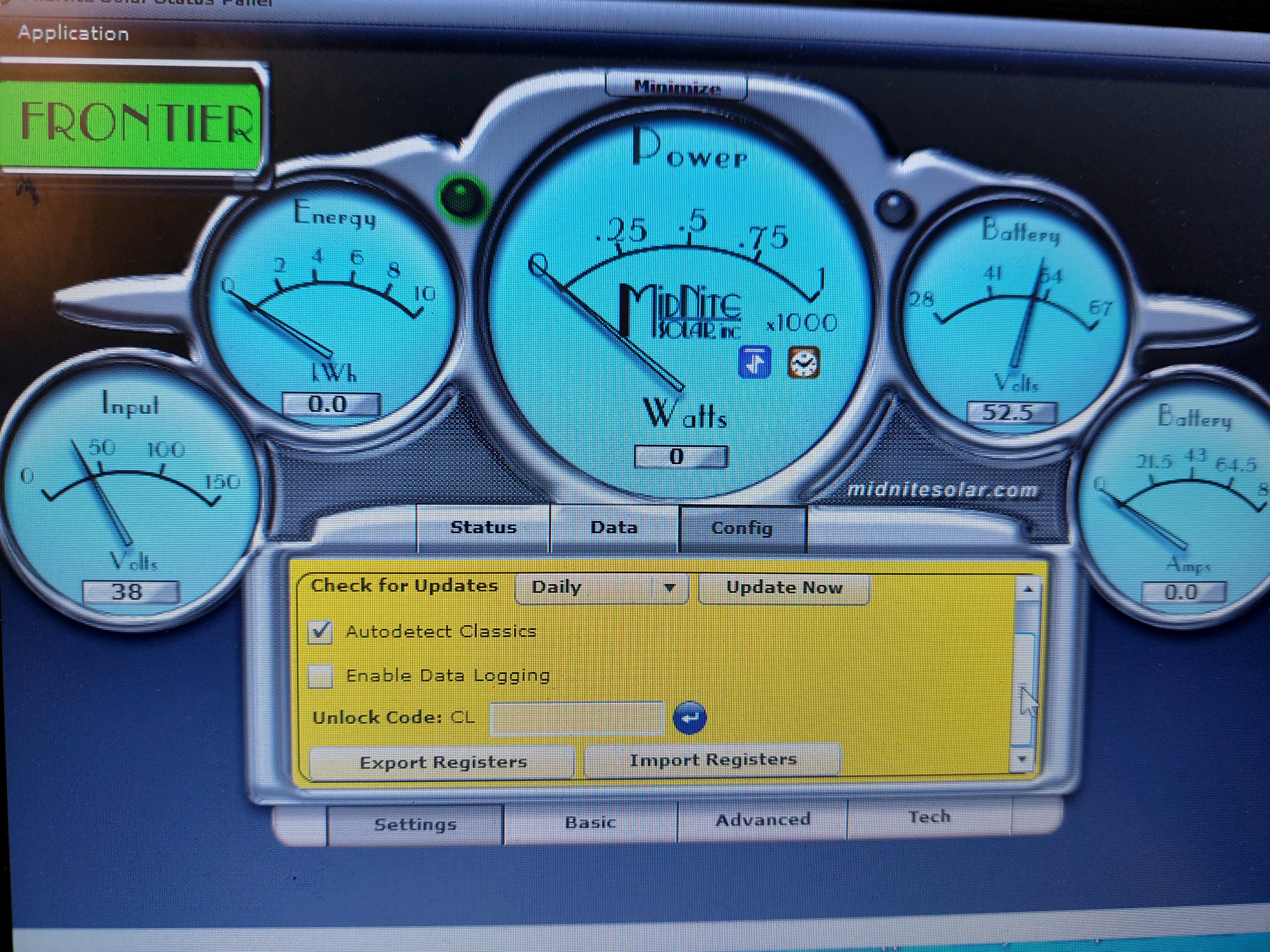Screen dimensions: 1270x952
Task: Click the MidNite Solar logo on gauge
Action: [680, 311]
